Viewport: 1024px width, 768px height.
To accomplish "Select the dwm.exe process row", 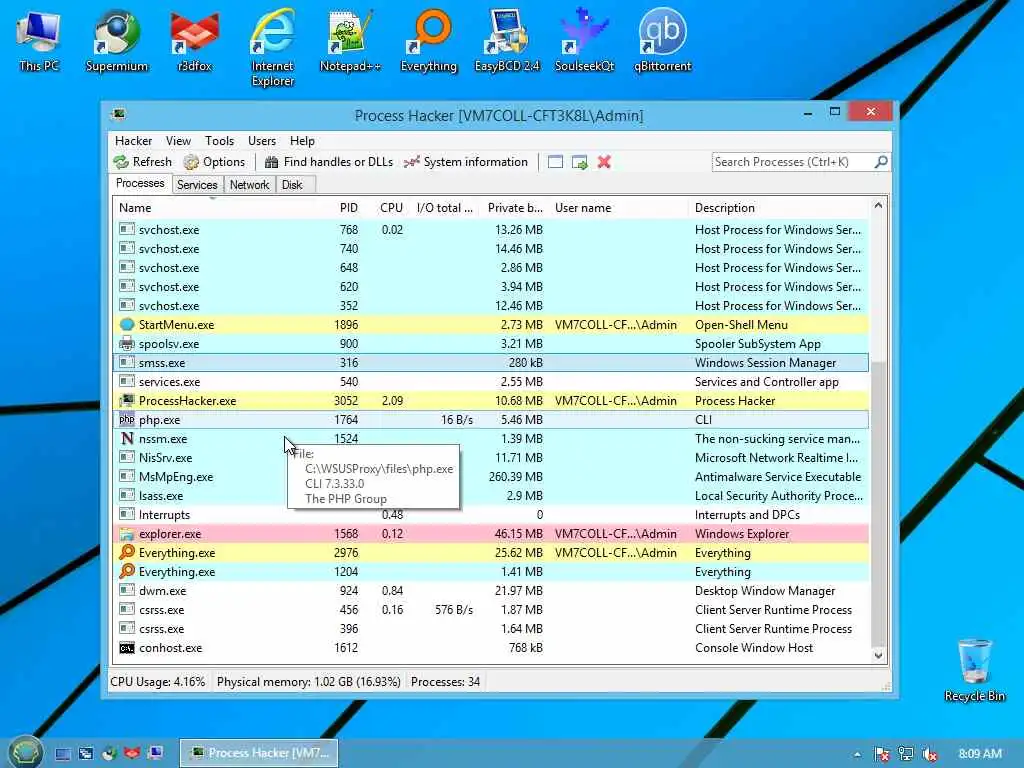I will [491, 590].
